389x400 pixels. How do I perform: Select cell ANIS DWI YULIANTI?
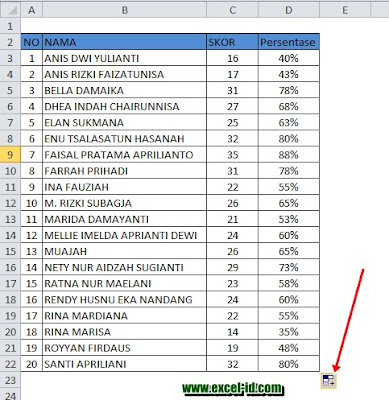124,58
